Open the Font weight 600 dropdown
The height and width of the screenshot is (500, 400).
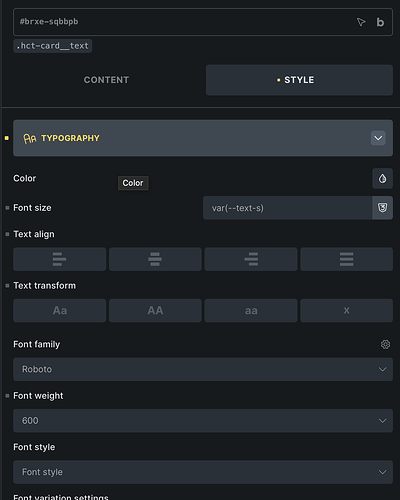pyautogui.click(x=203, y=421)
